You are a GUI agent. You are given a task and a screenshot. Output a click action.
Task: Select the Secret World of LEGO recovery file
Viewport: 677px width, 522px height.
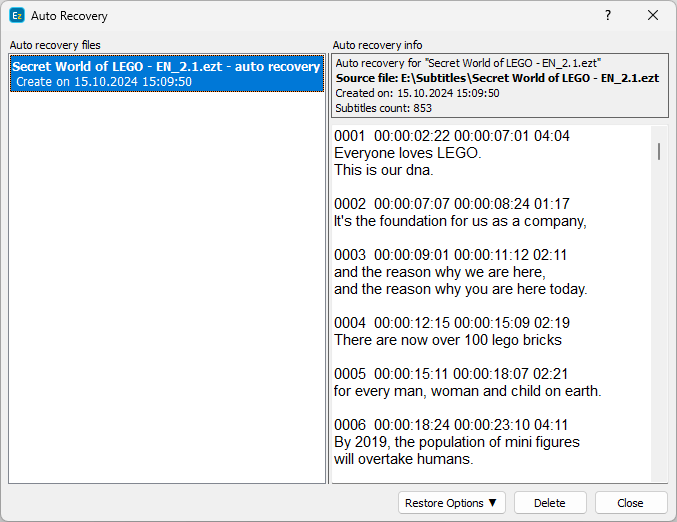click(166, 74)
